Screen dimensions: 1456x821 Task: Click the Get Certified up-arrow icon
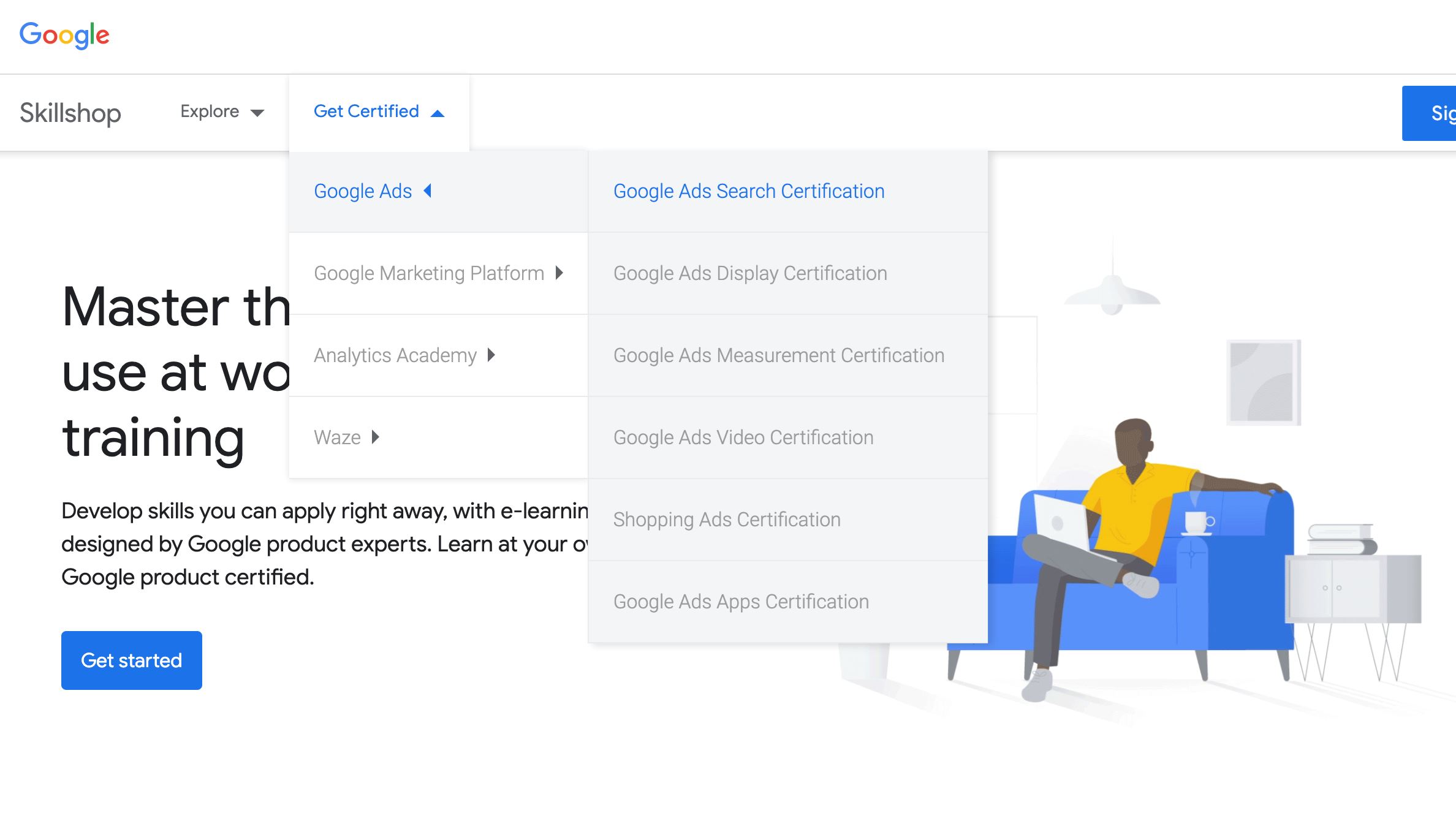click(x=438, y=113)
